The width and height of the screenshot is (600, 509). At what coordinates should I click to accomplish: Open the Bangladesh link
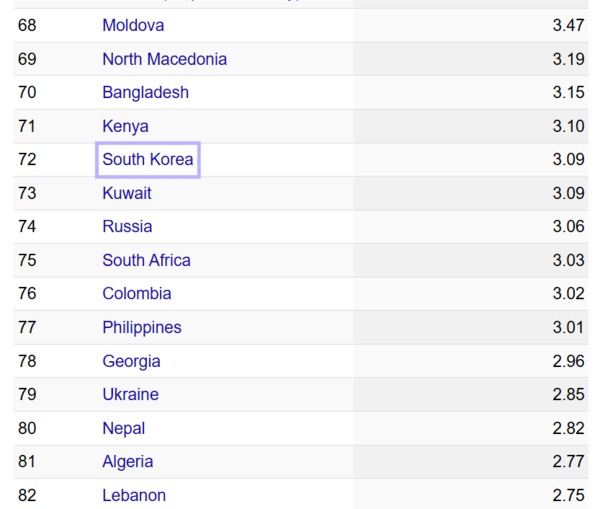(x=145, y=92)
